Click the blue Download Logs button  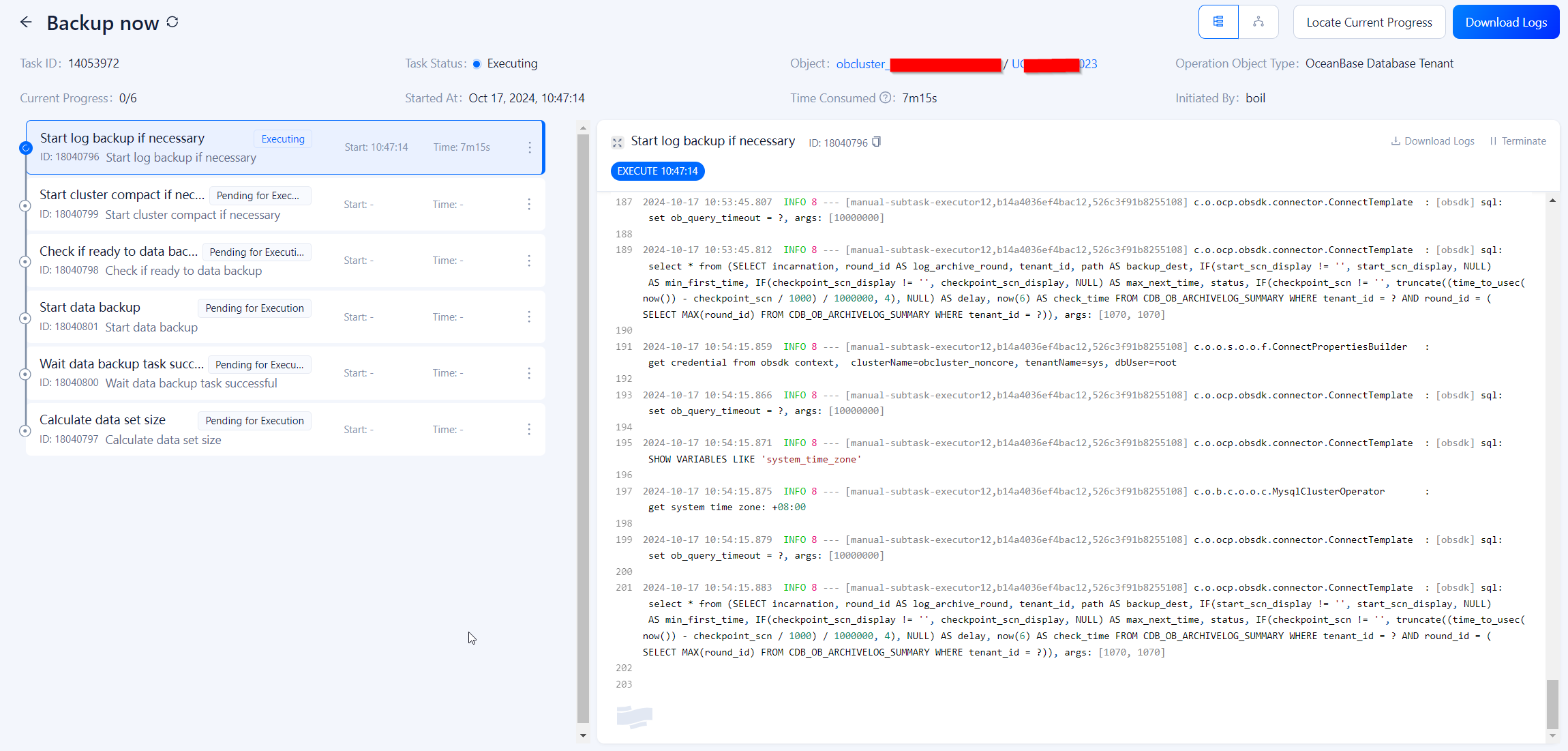(1506, 22)
